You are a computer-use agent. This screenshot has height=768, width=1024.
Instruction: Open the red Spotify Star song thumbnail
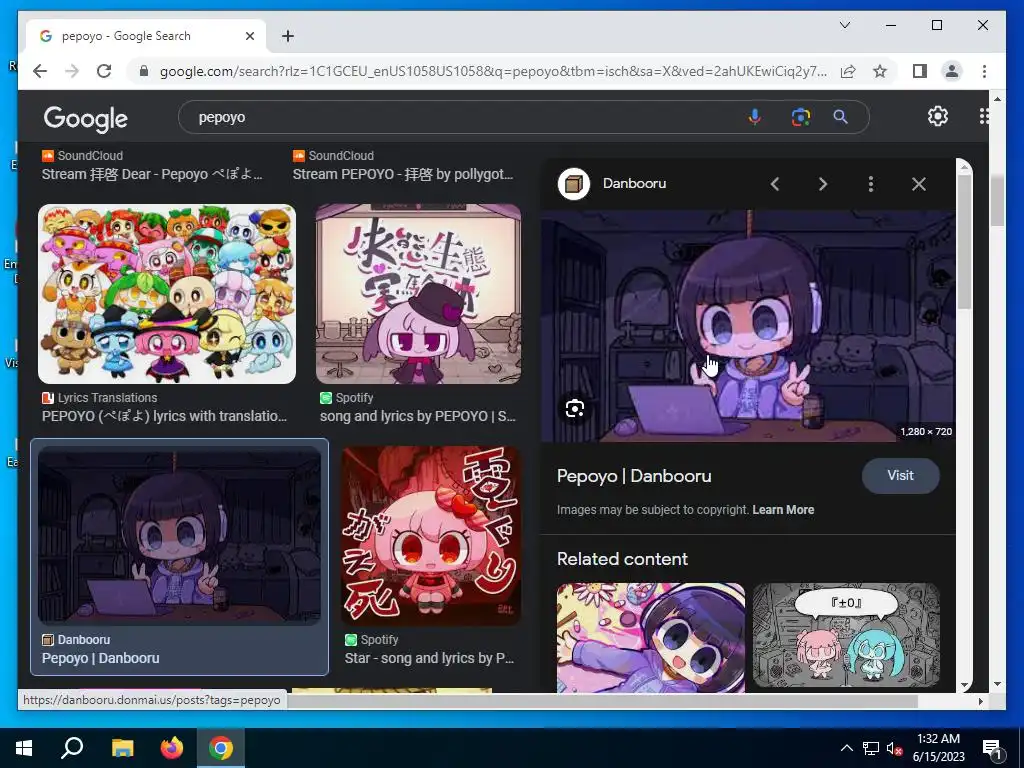(431, 536)
